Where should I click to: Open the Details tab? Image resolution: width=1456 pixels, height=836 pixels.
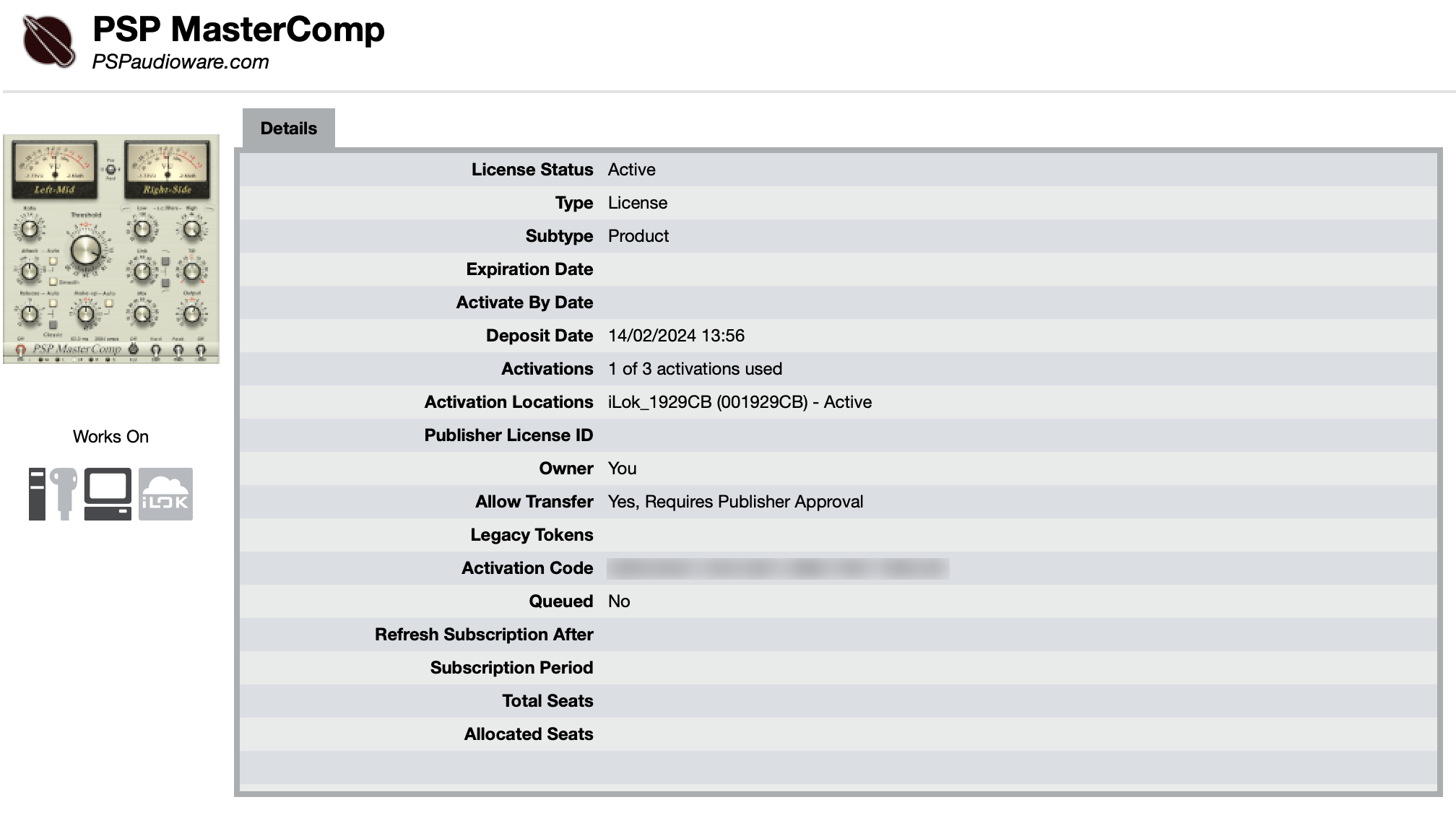pos(288,129)
